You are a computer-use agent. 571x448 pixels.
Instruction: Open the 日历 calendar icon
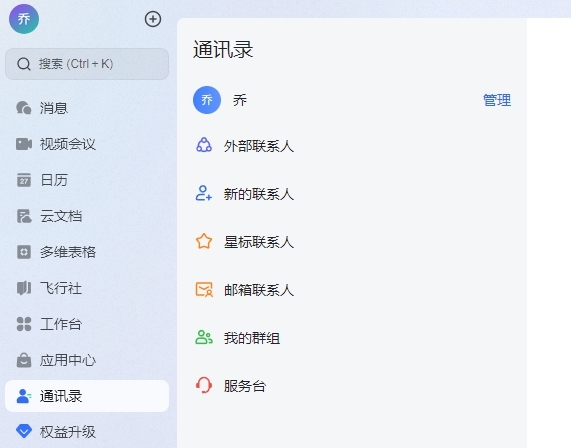[x=24, y=180]
